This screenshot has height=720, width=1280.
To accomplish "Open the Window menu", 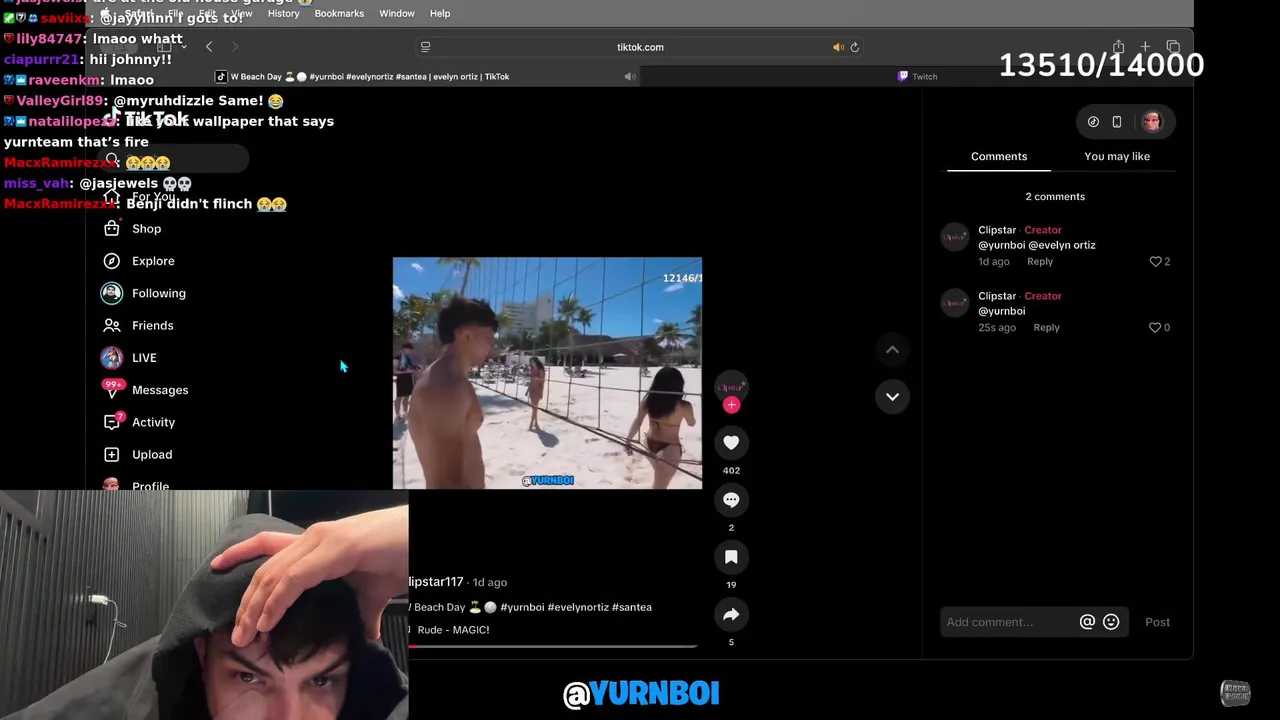I will pyautogui.click(x=397, y=13).
